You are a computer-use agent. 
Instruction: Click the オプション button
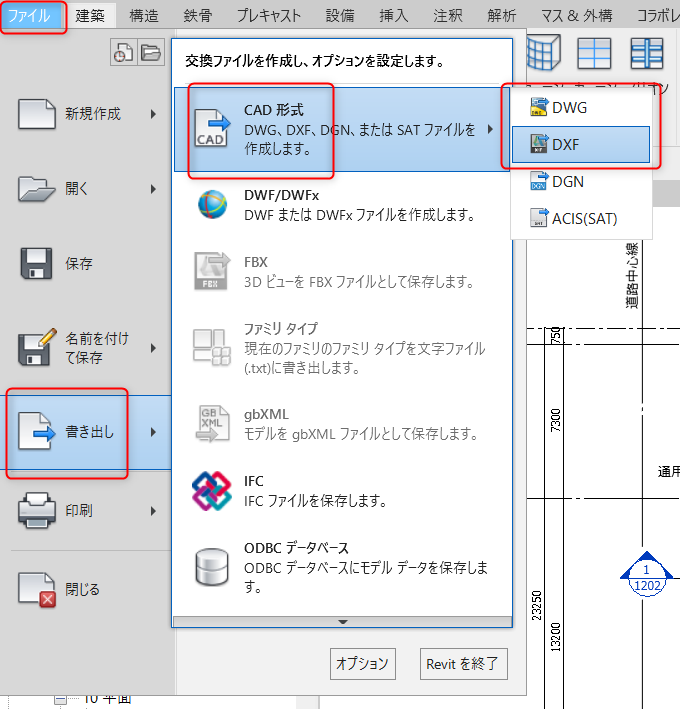(x=362, y=663)
